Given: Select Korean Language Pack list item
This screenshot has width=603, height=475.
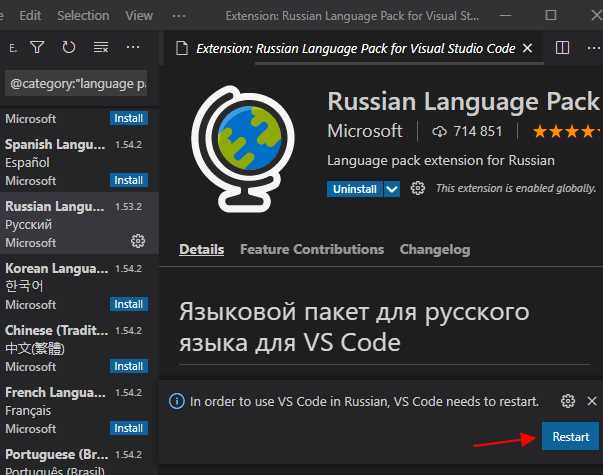Looking at the screenshot, I should click(79, 286).
